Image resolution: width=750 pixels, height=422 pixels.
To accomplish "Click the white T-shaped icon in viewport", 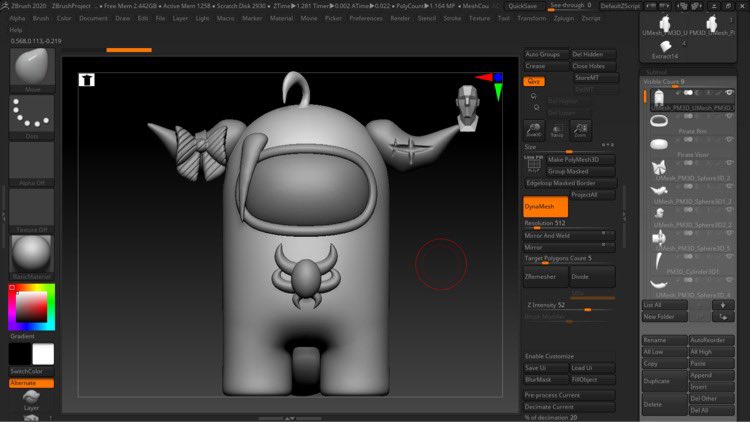I will click(x=87, y=79).
